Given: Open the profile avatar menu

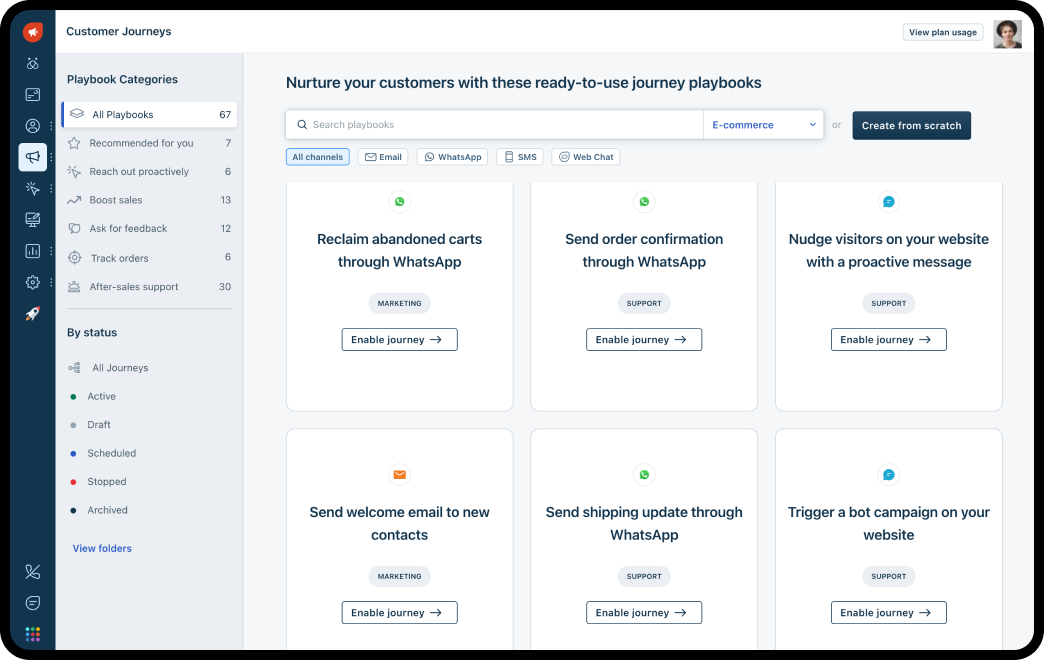Looking at the screenshot, I should [1008, 31].
